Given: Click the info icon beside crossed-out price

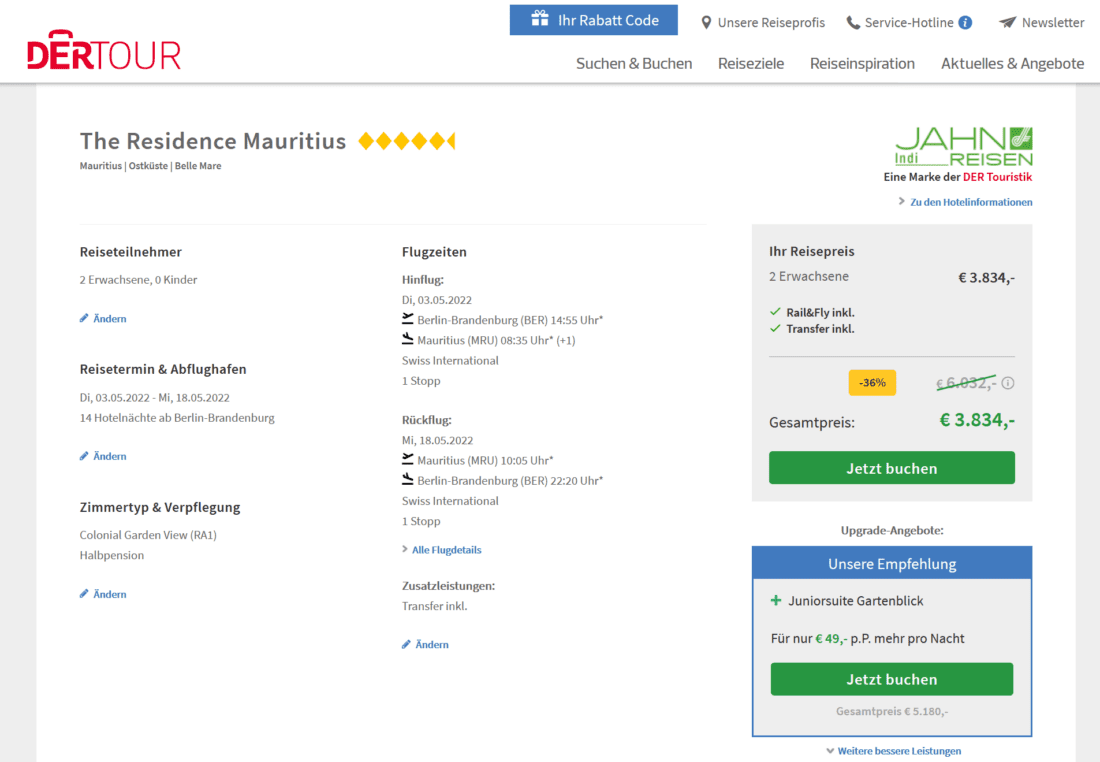Looking at the screenshot, I should [x=1008, y=383].
